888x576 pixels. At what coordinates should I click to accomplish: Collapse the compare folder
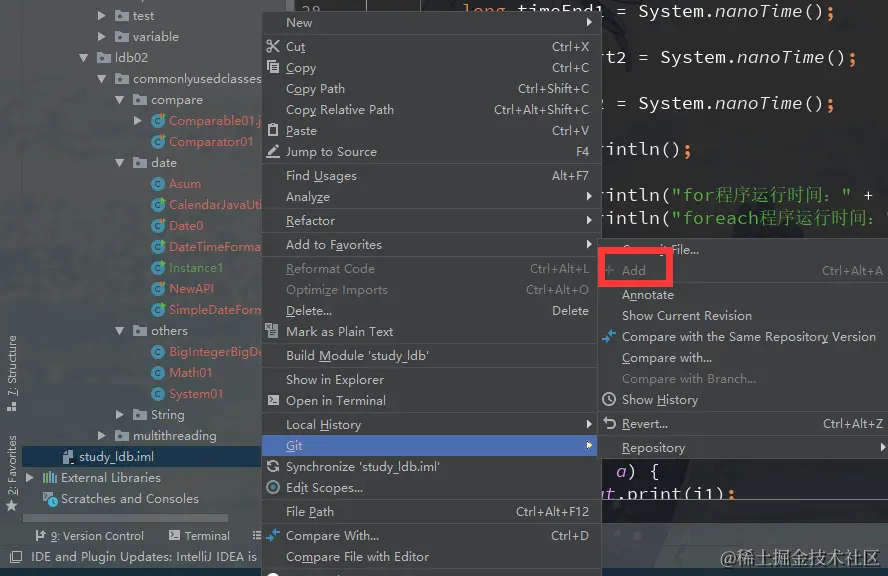[119, 100]
